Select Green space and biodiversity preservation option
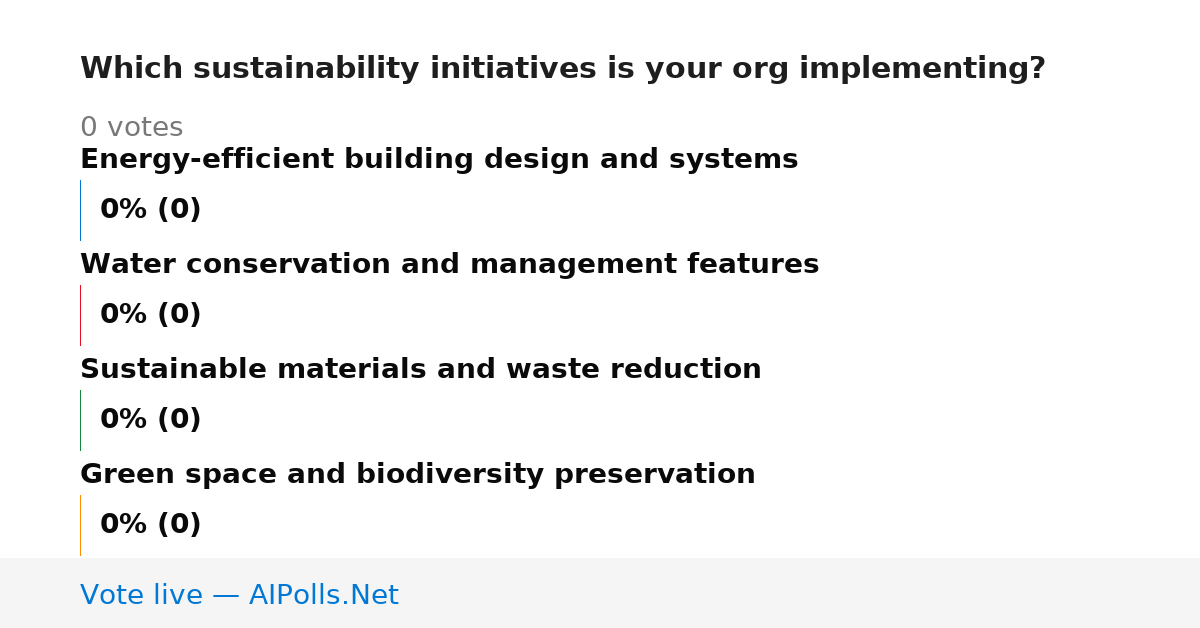Screen dimensions: 1200x628 [x=417, y=475]
